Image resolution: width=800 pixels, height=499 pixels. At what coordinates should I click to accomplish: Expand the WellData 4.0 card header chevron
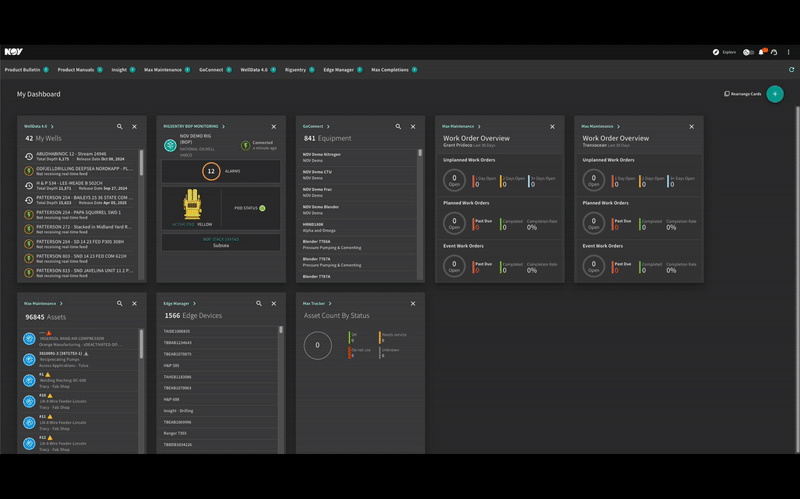(x=52, y=127)
